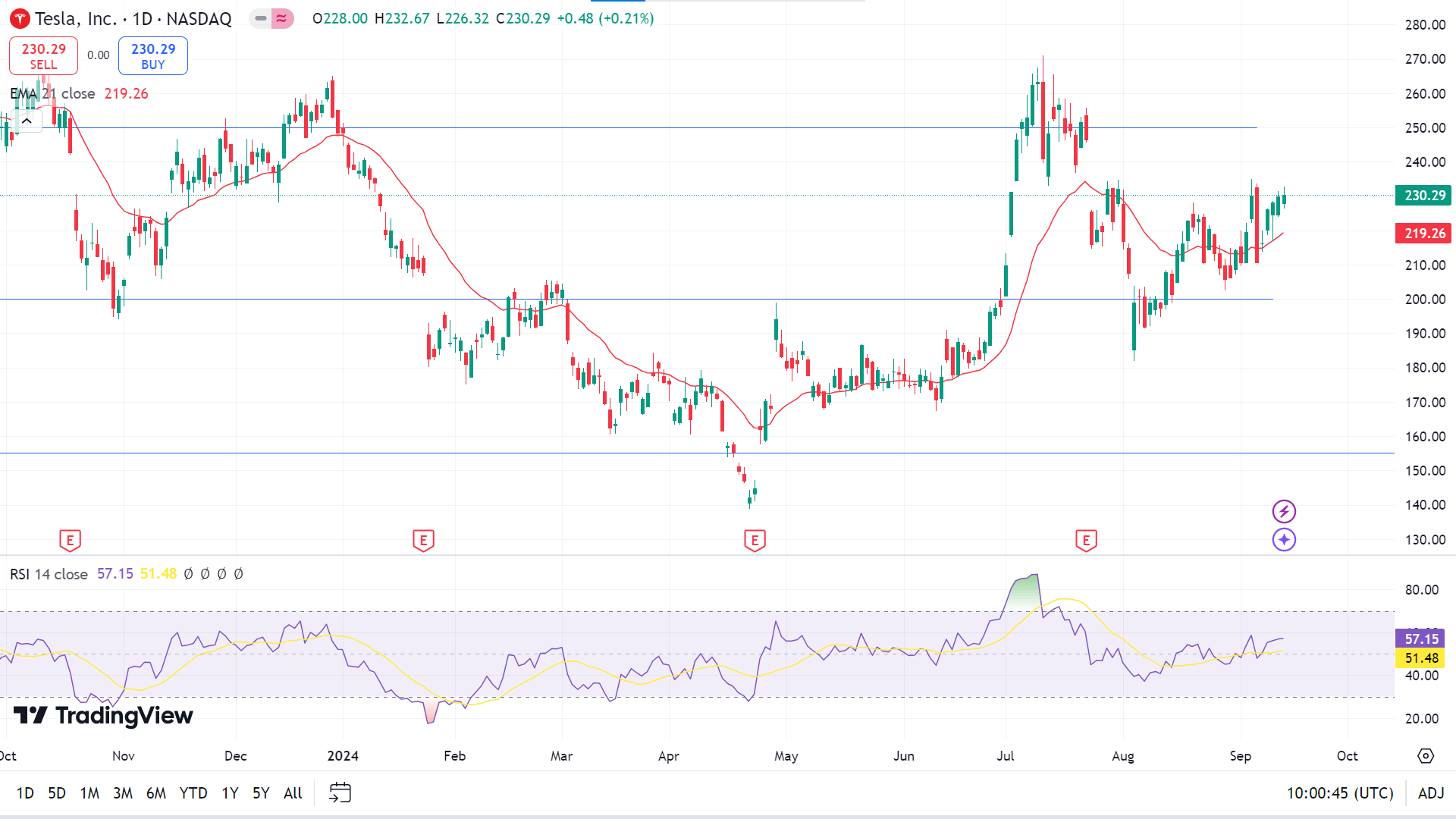Select the YTD time range
The image size is (1456, 819).
193,793
